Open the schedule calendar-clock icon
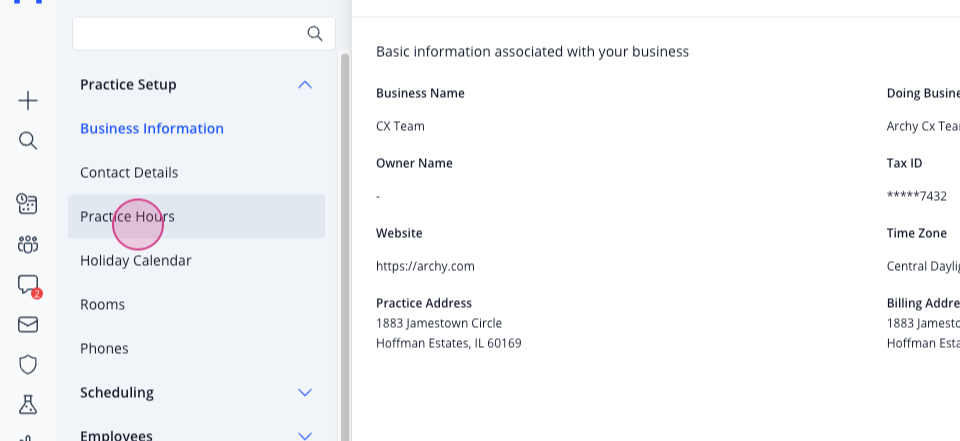 tap(27, 204)
